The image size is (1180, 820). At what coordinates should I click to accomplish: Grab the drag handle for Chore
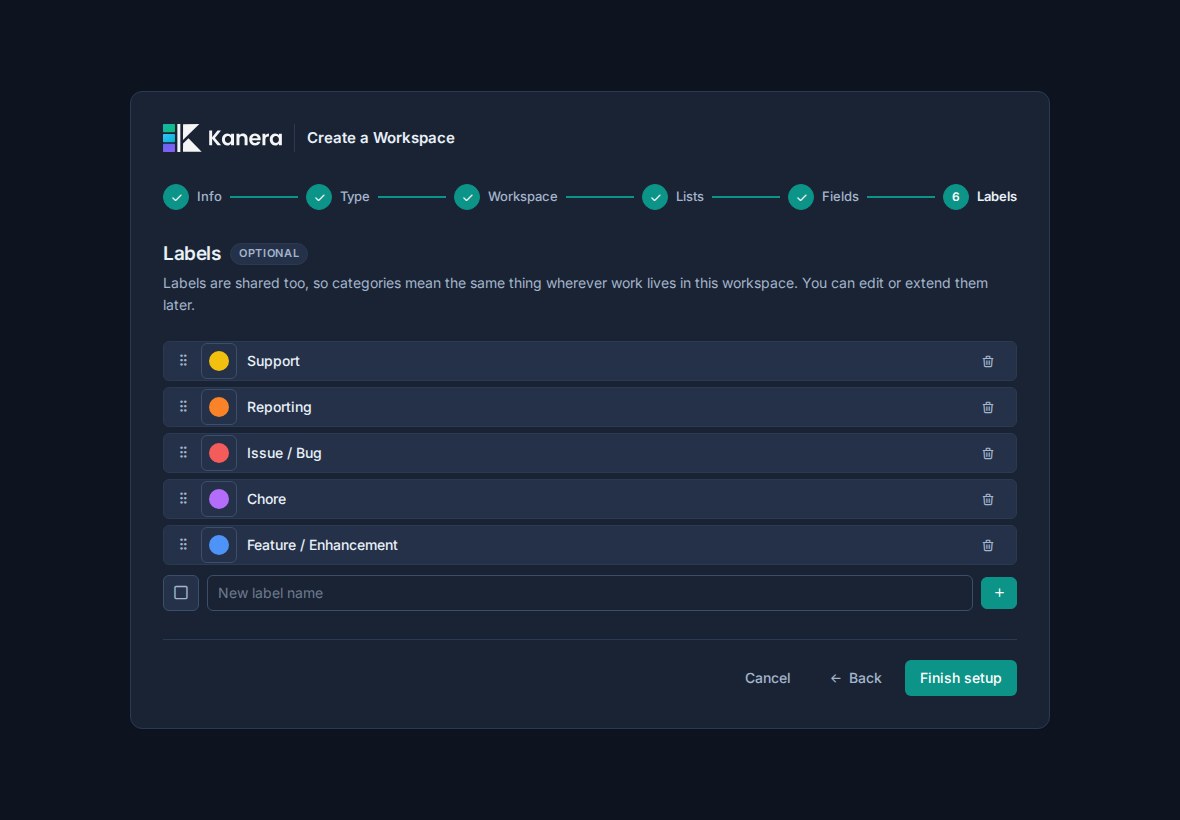pos(183,498)
